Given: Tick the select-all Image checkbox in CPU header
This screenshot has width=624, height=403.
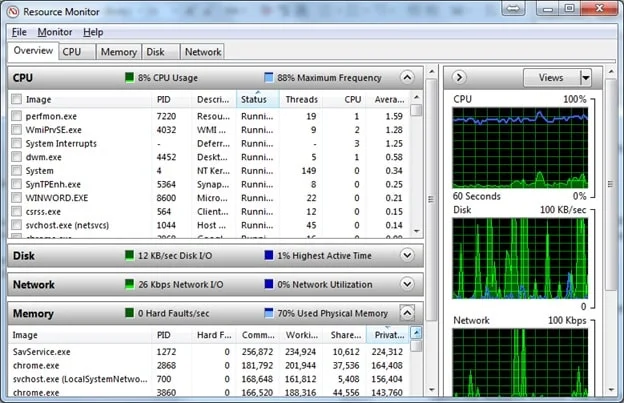Looking at the screenshot, I should pos(16,99).
